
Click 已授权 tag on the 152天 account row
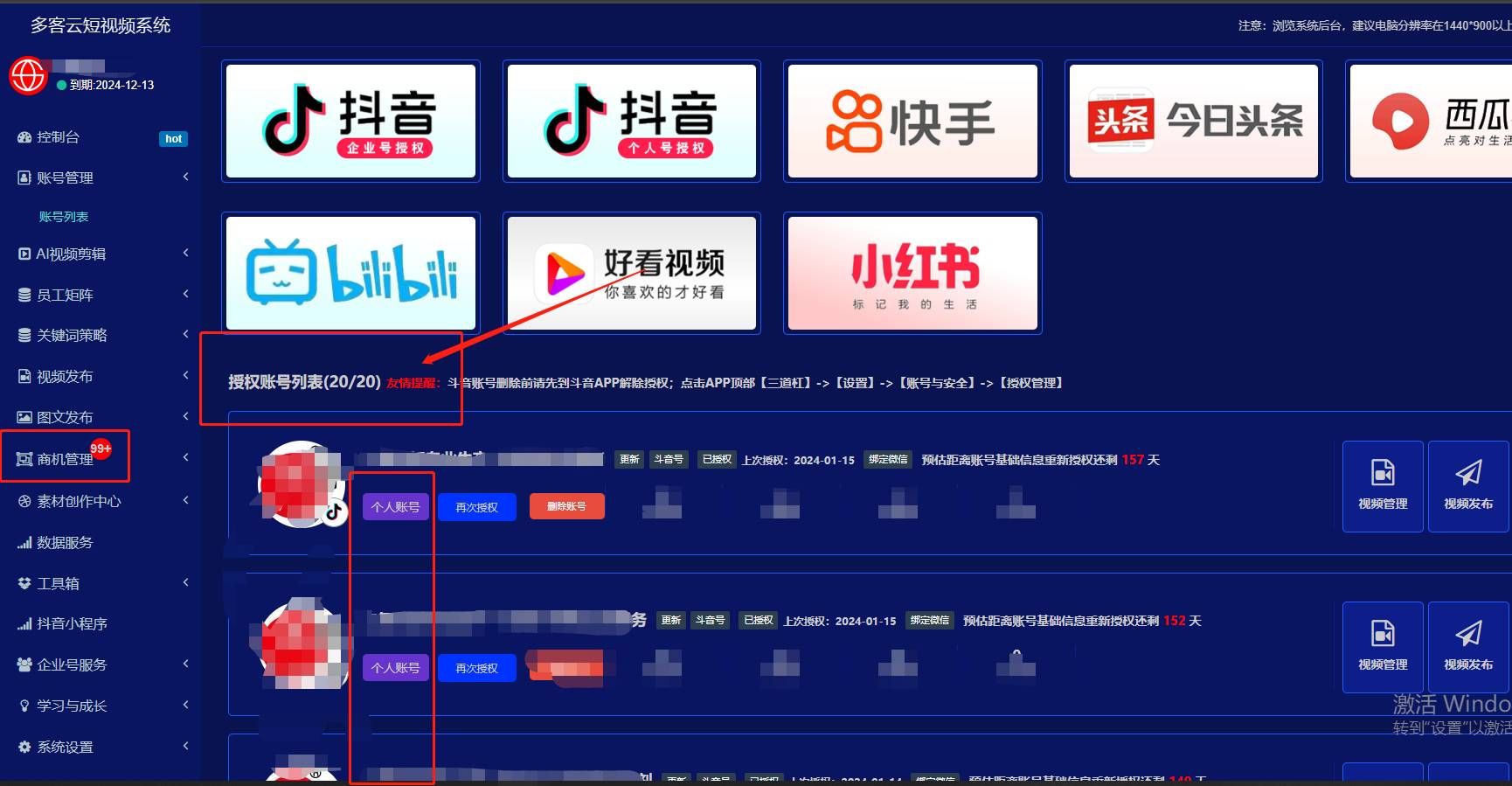[758, 620]
